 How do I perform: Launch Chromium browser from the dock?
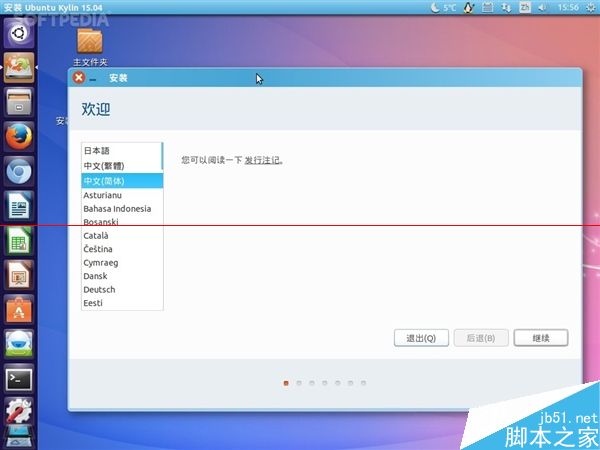point(19,171)
